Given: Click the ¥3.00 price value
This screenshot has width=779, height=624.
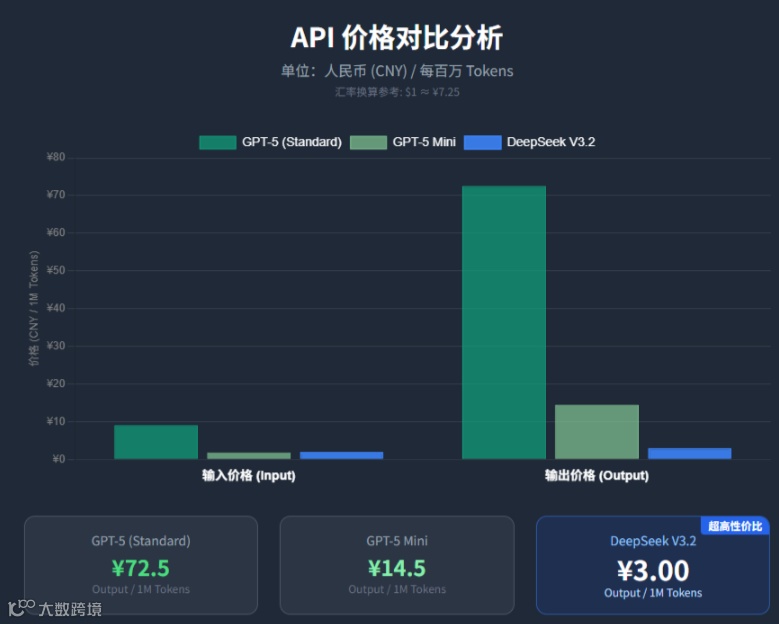Looking at the screenshot, I should coord(653,570).
